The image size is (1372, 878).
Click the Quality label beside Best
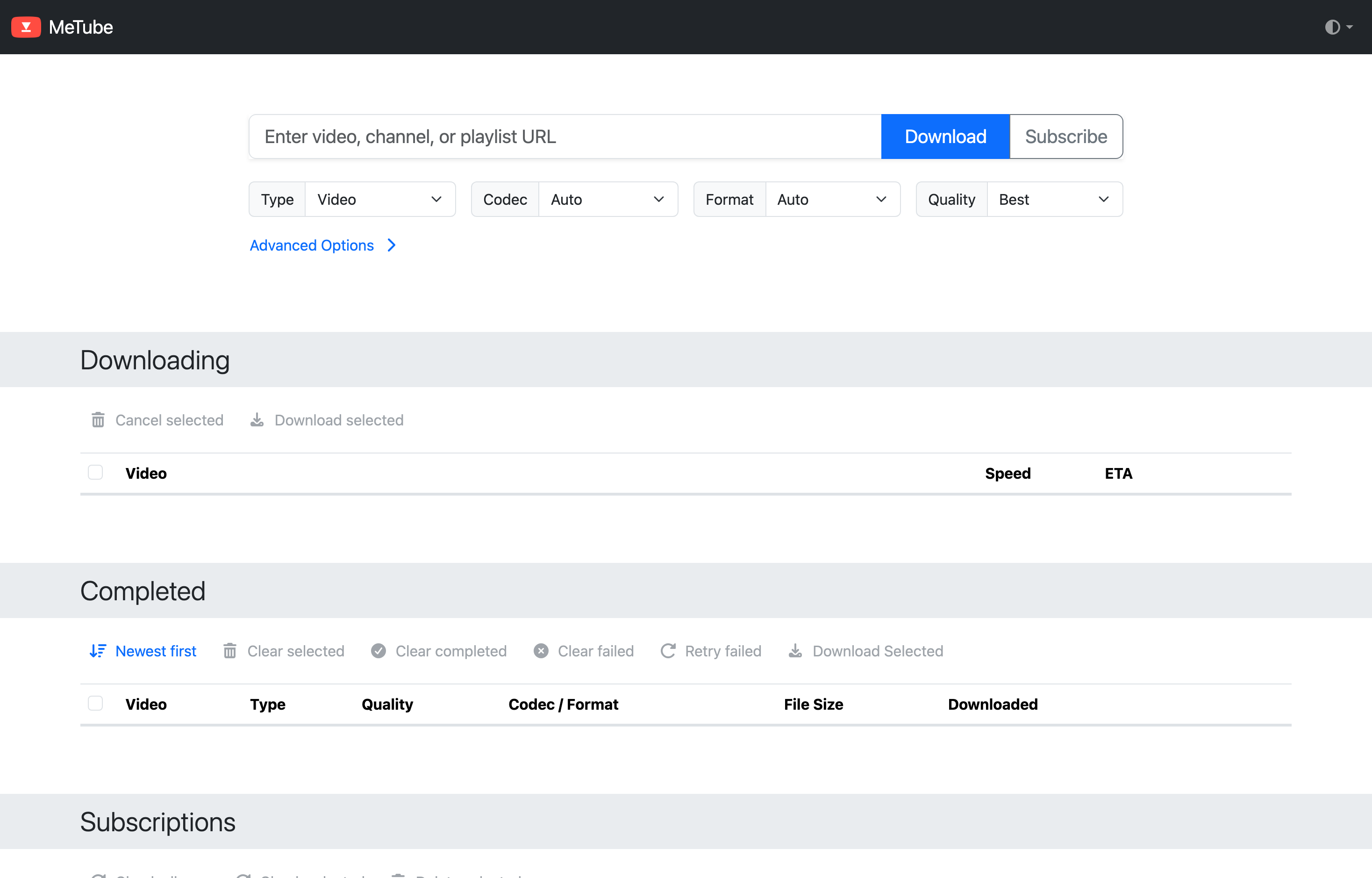pos(952,200)
